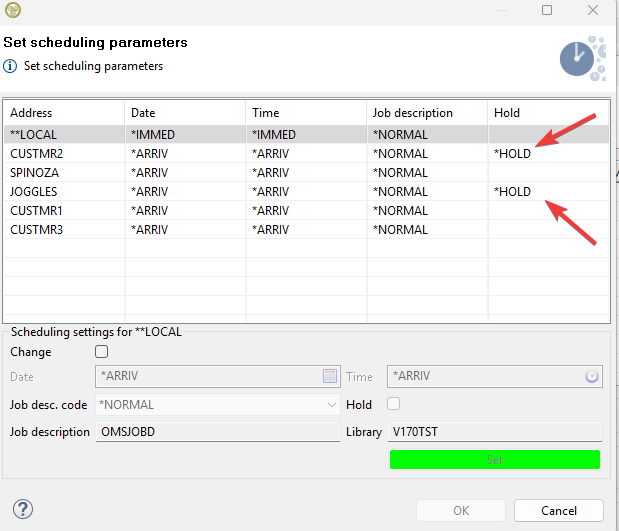Click the OK button
619x531 pixels.
[x=460, y=510]
